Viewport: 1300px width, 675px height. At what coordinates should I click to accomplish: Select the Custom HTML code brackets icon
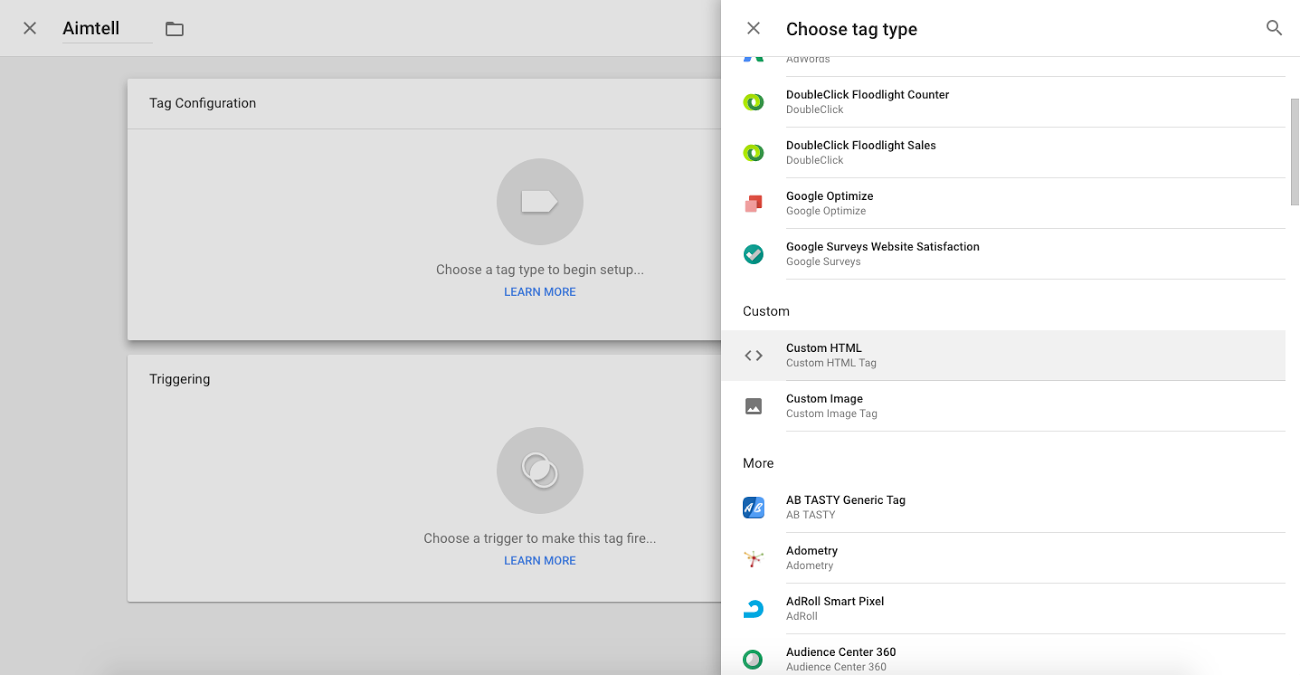tap(754, 355)
